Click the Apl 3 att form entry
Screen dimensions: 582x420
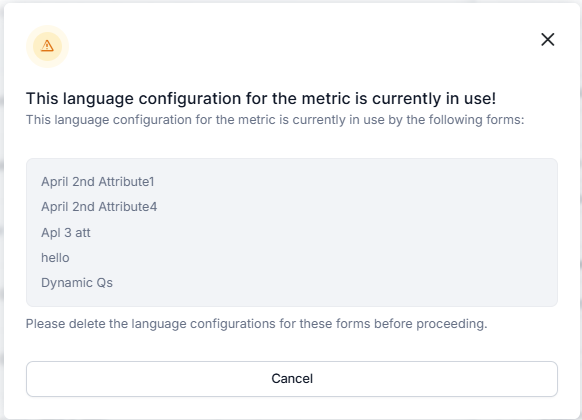66,233
